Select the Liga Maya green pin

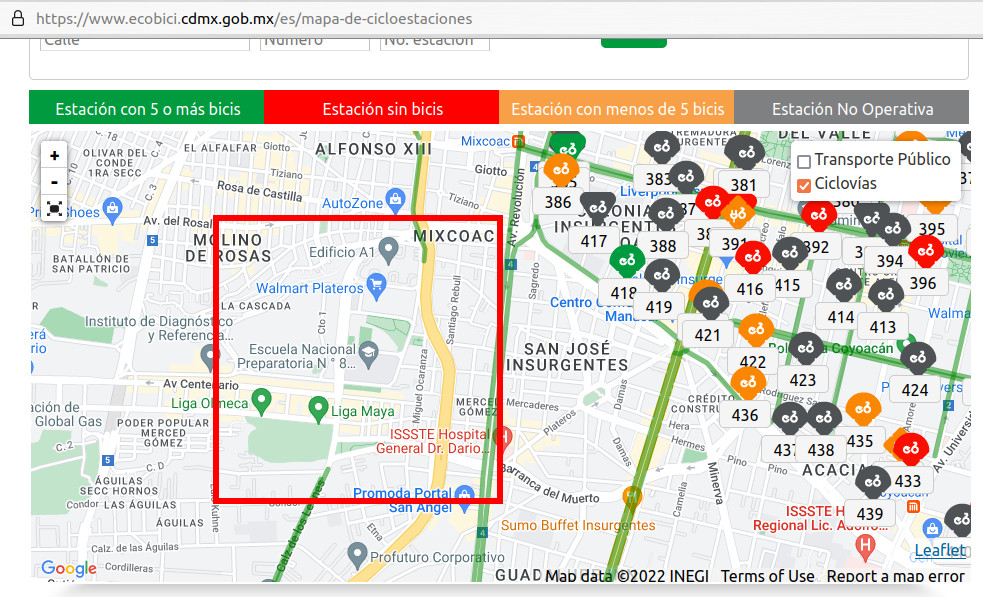[318, 410]
